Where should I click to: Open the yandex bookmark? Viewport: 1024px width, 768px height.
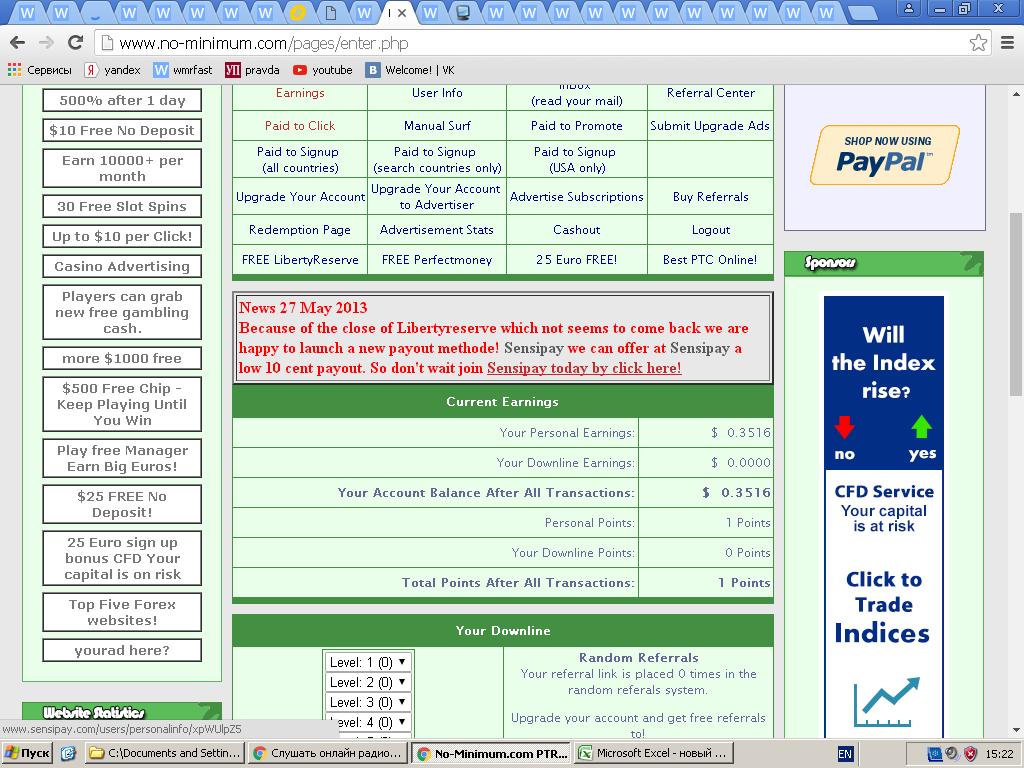tap(113, 70)
